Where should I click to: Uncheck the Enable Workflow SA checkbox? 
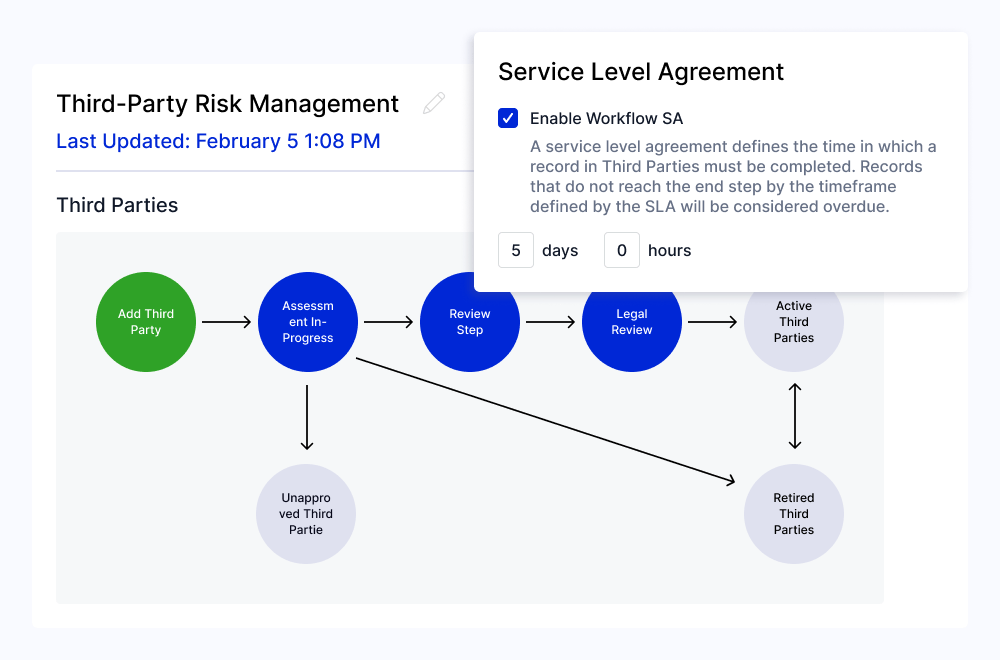coord(508,118)
